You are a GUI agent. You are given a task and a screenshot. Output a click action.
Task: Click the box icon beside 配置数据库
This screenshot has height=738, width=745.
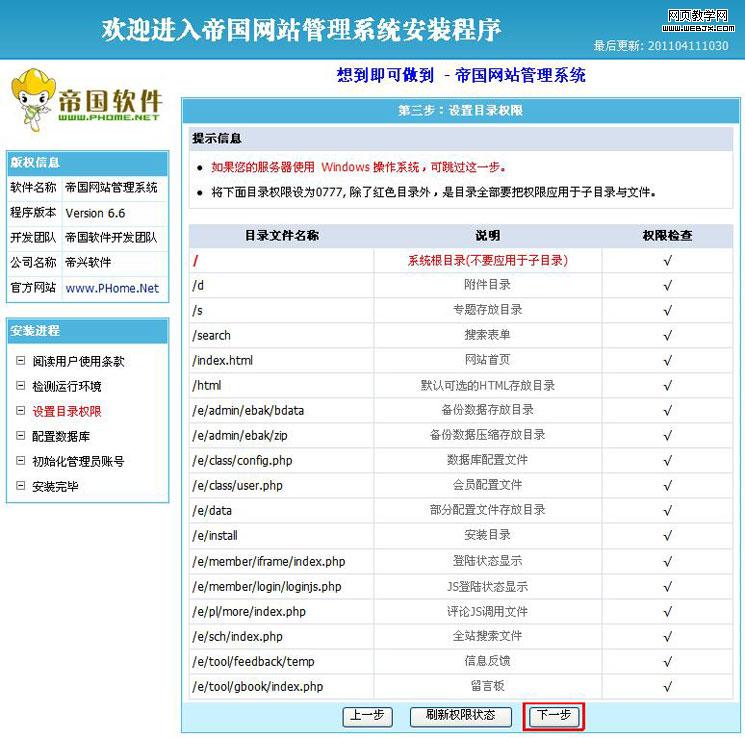click(x=21, y=437)
